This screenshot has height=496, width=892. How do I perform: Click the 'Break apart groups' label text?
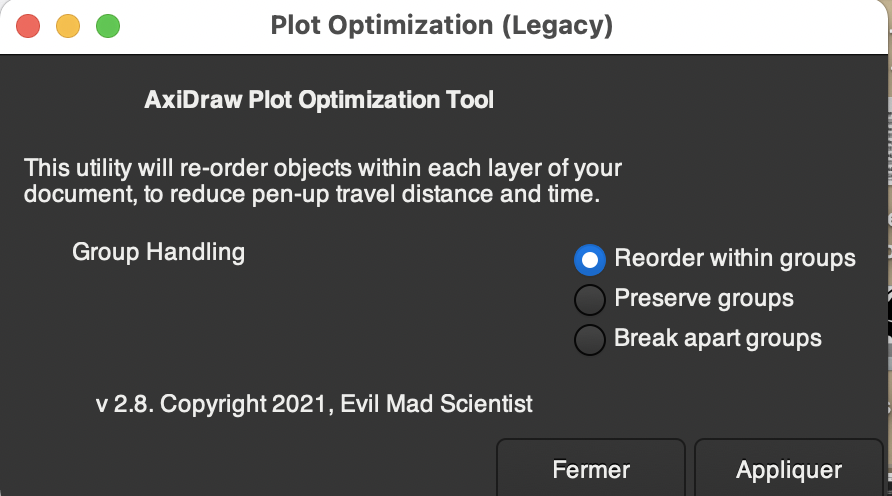pos(718,338)
